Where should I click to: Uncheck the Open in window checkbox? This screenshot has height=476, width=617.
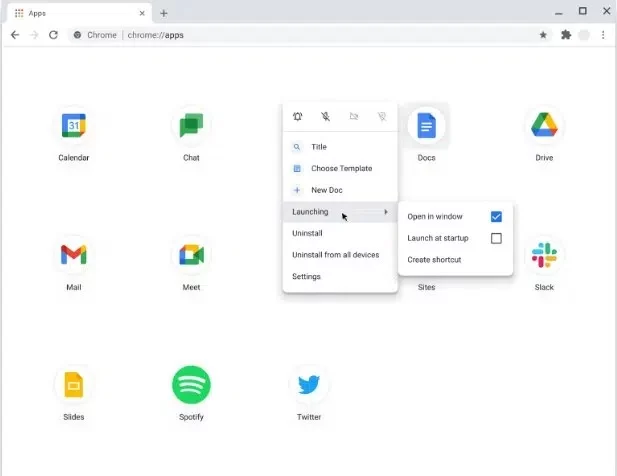tap(496, 217)
